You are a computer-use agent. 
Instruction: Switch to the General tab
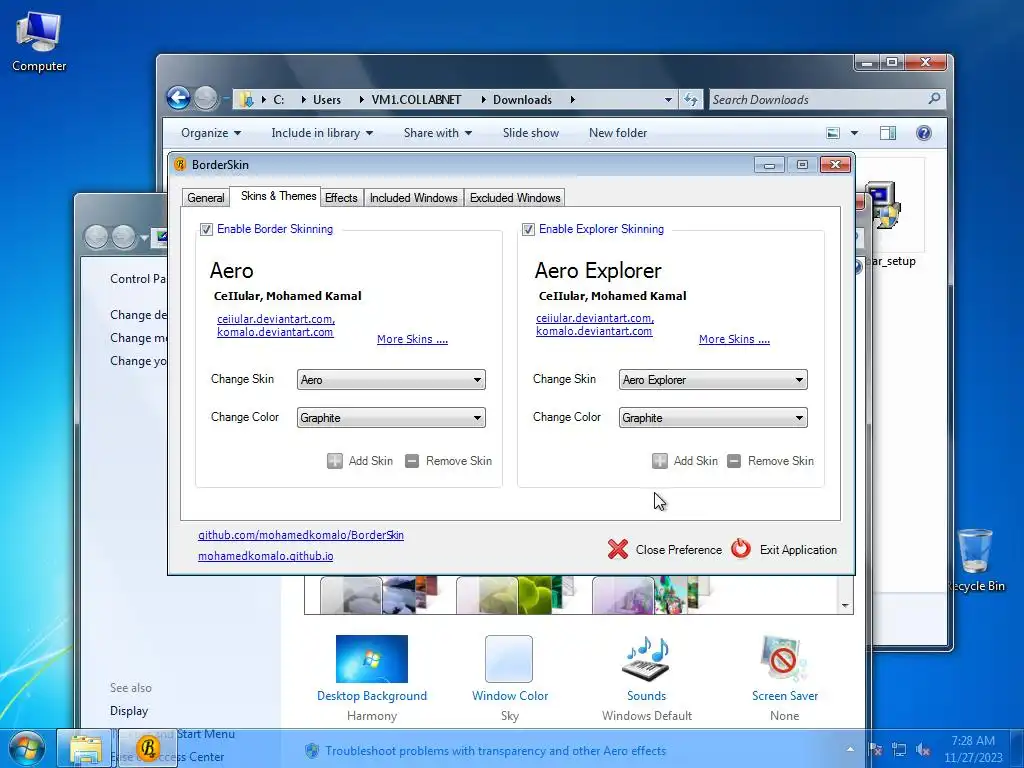point(206,198)
